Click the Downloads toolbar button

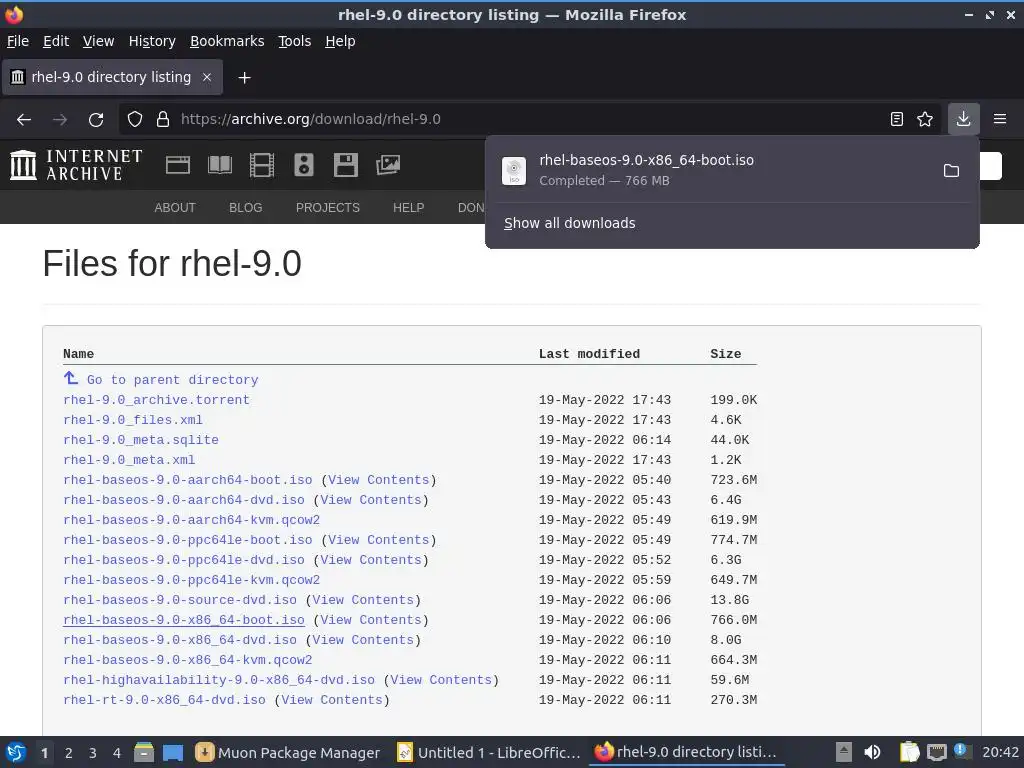click(963, 119)
